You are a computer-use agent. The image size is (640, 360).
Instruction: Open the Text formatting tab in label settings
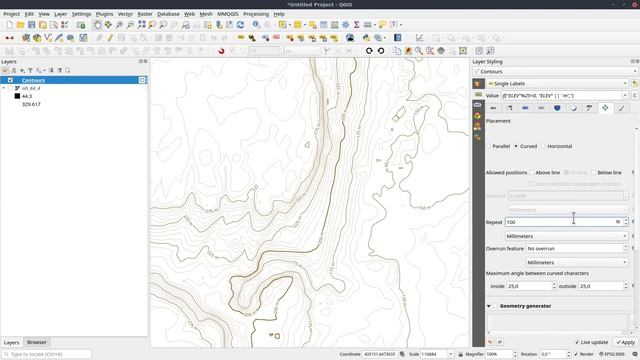[493, 108]
